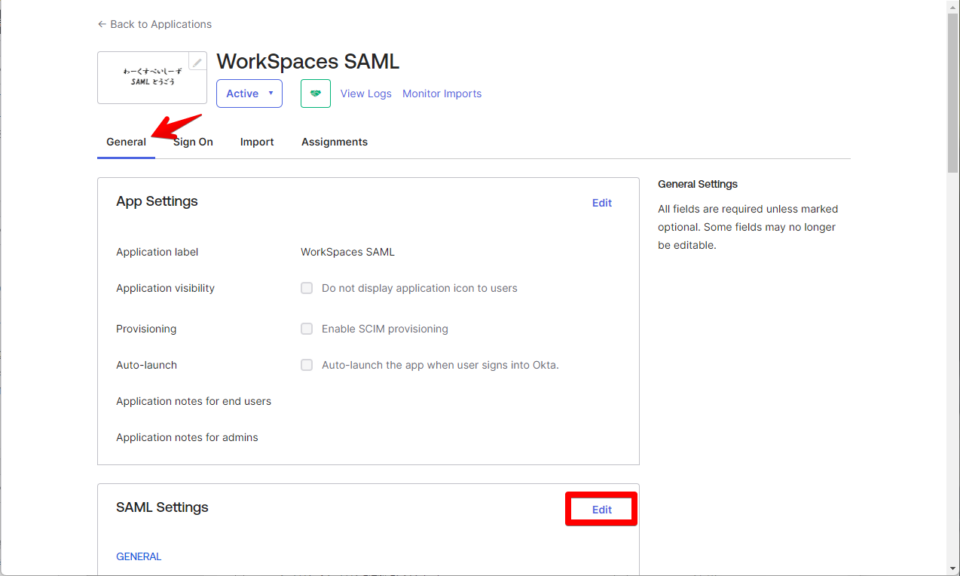Click the back arrow icon near Back to Applications
The image size is (960, 576).
point(101,24)
